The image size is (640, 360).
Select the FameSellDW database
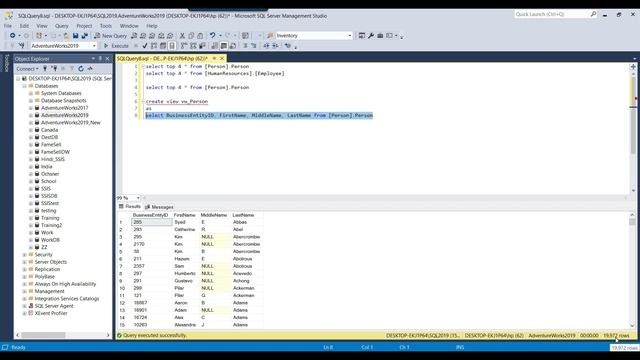[56, 152]
